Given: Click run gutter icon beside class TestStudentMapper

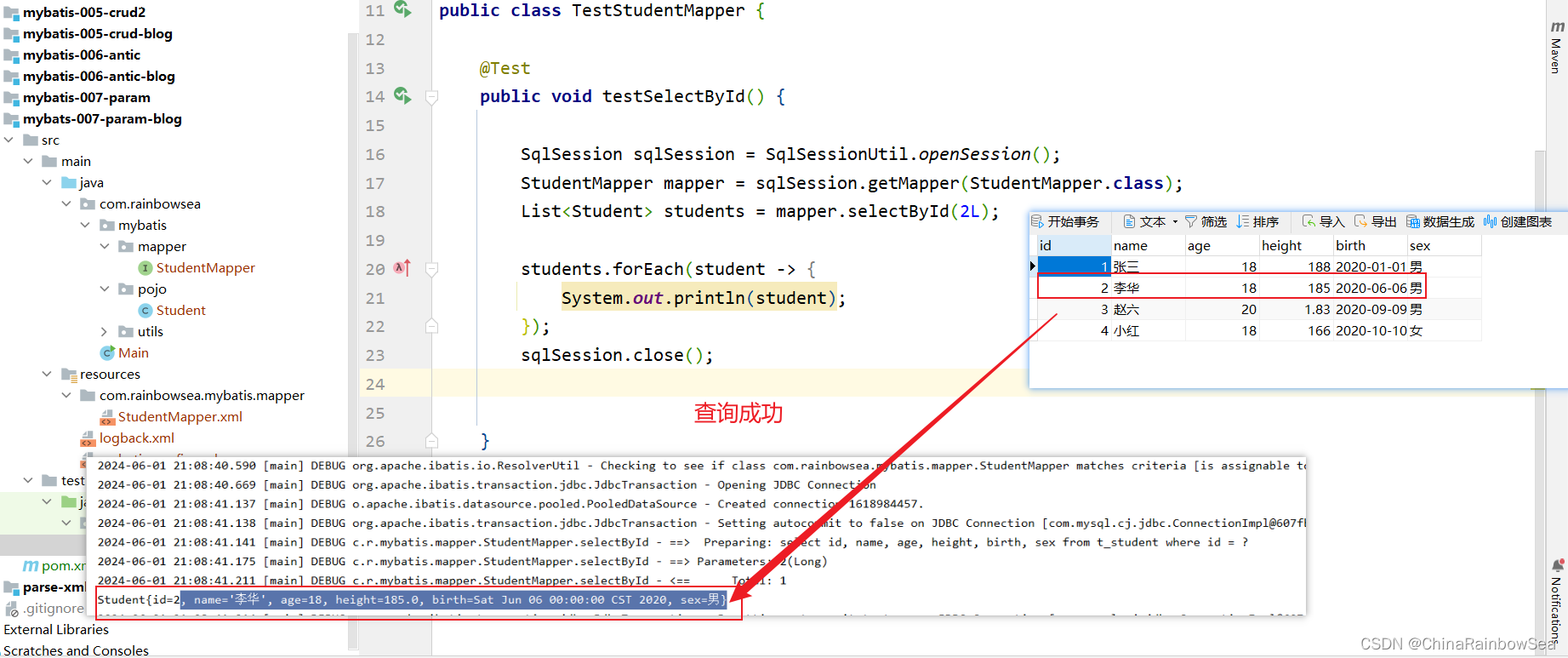Looking at the screenshot, I should (x=402, y=9).
